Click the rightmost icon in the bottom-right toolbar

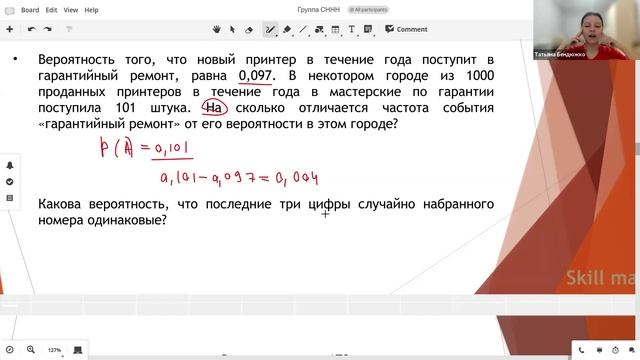pyautogui.click(x=631, y=350)
